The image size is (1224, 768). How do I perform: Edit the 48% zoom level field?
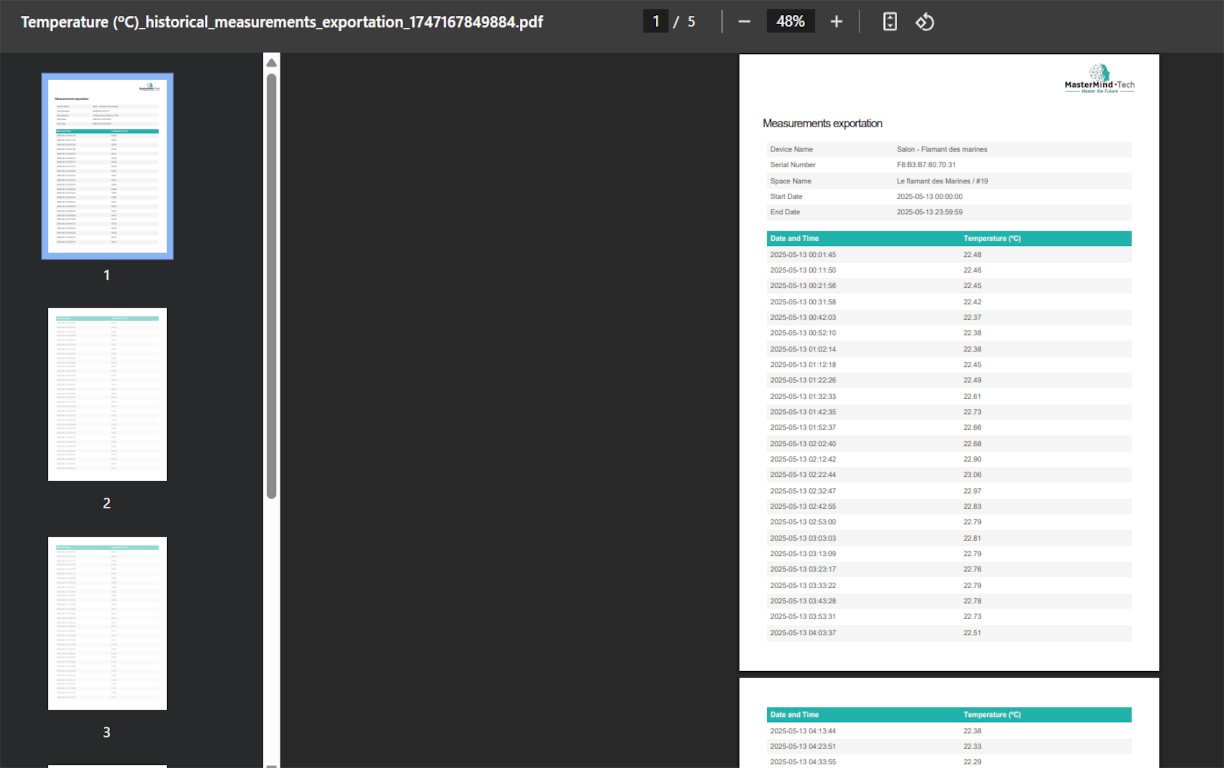pos(791,21)
